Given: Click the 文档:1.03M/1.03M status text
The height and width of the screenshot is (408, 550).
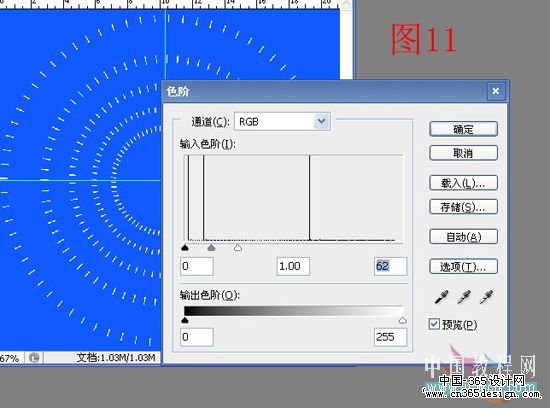Looking at the screenshot, I should tap(116, 358).
